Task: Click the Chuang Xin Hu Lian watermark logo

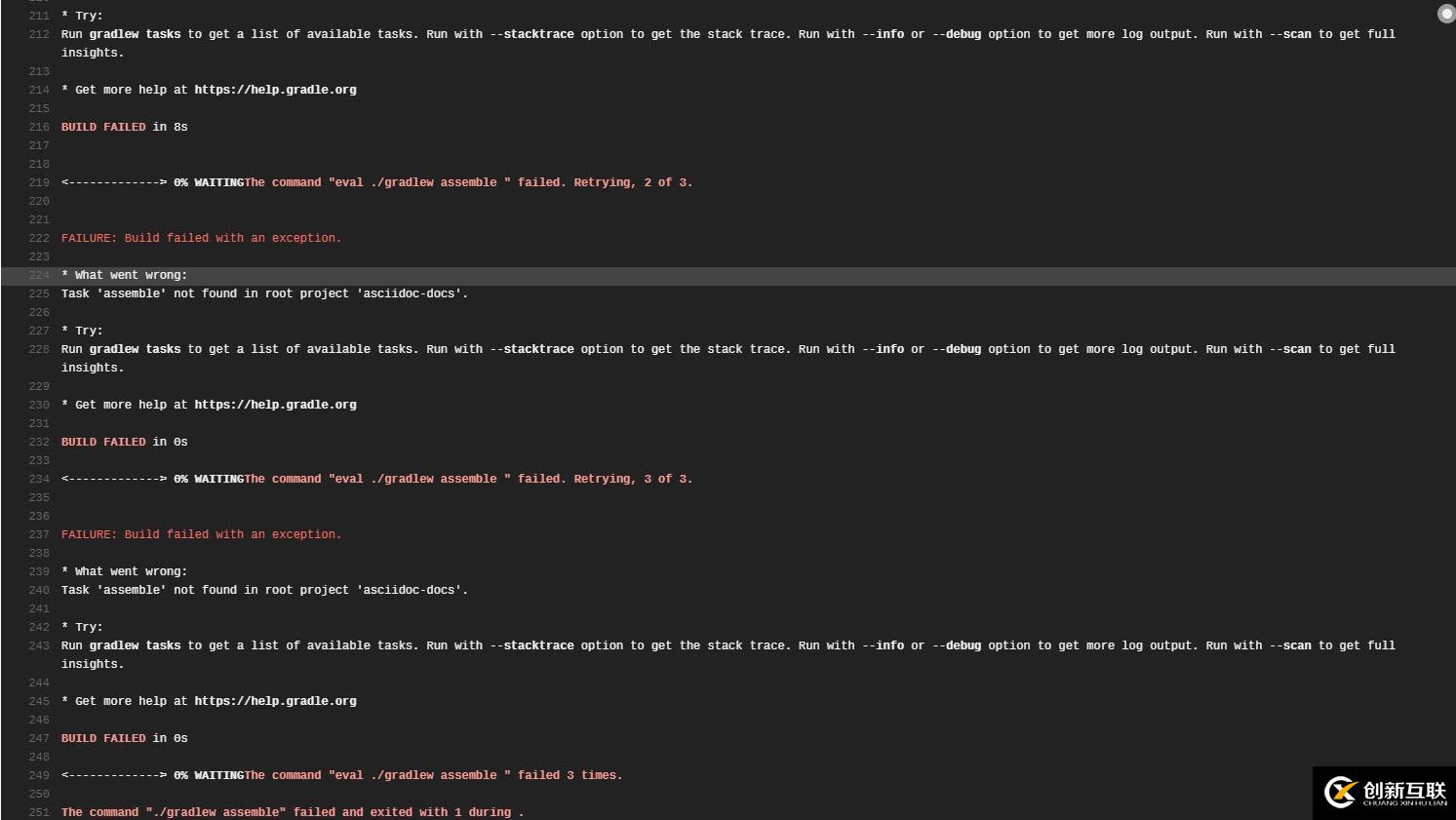Action: (1385, 793)
